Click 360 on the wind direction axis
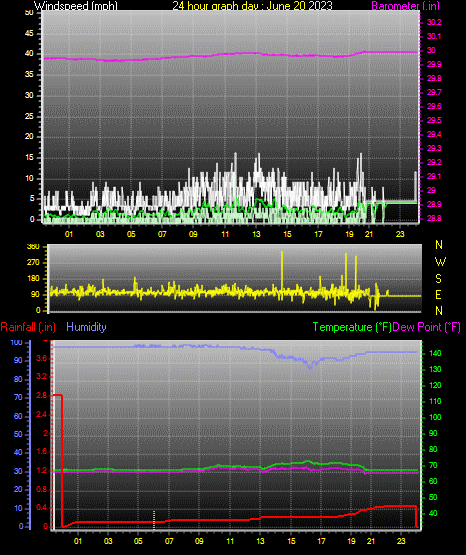This screenshot has width=466, height=555. point(33,247)
